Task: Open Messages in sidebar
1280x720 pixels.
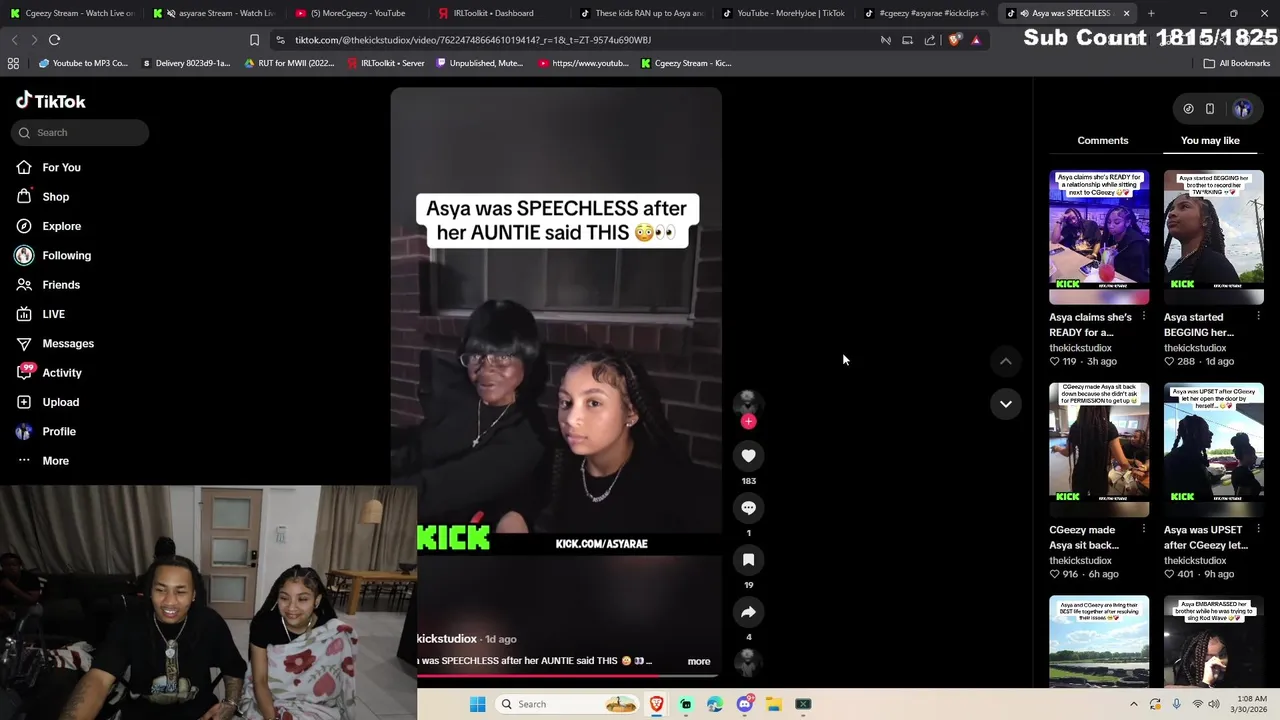Action: pos(68,343)
